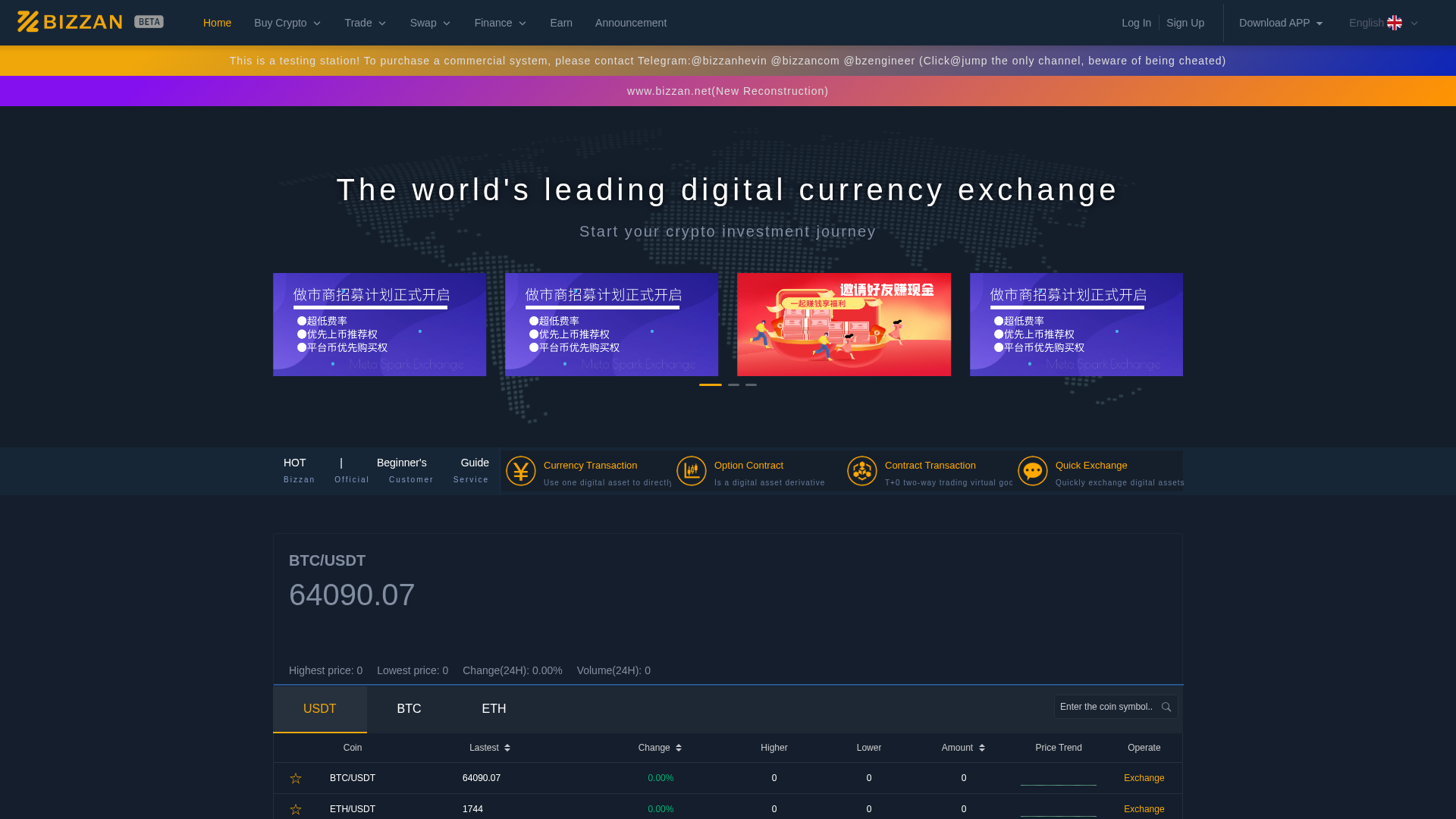1456x819 pixels.
Task: Sort by Change column arrows
Action: [679, 748]
